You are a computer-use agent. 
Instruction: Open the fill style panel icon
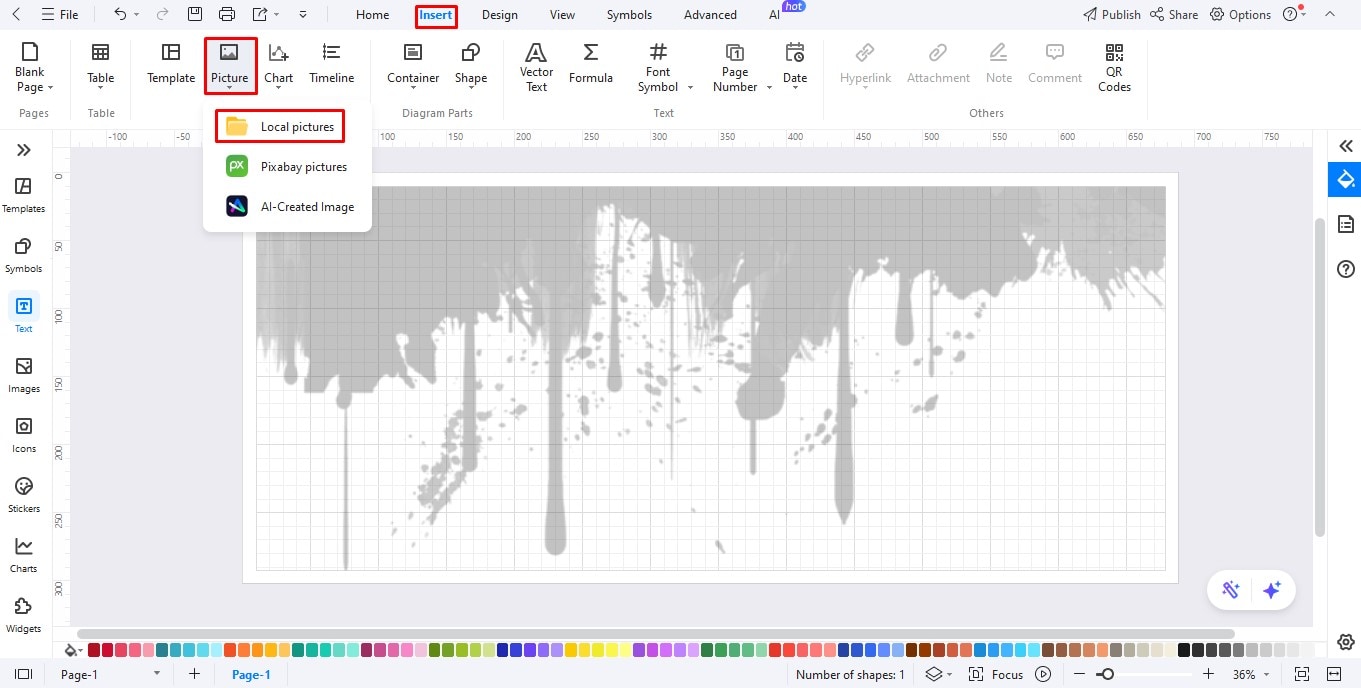pos(1345,180)
